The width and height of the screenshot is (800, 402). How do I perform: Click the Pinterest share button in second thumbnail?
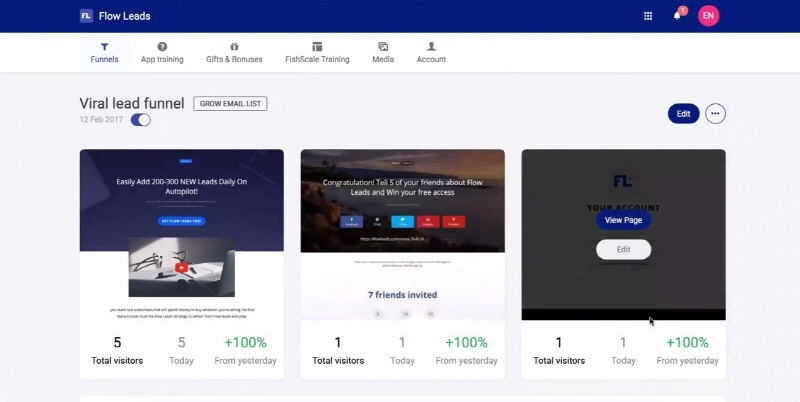tap(454, 221)
